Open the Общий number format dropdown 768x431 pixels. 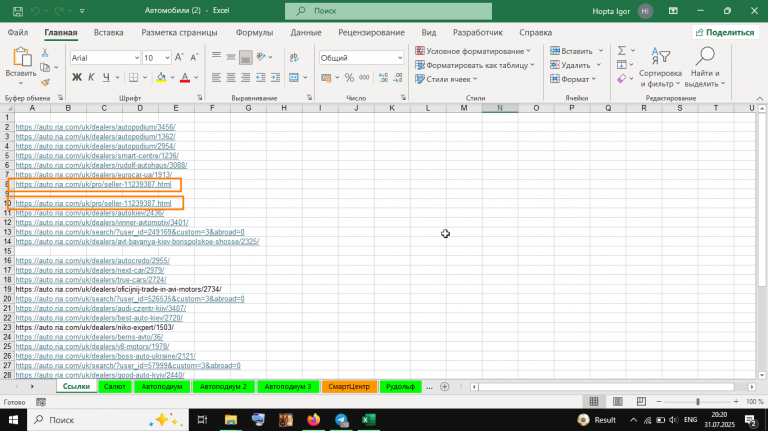tap(400, 58)
